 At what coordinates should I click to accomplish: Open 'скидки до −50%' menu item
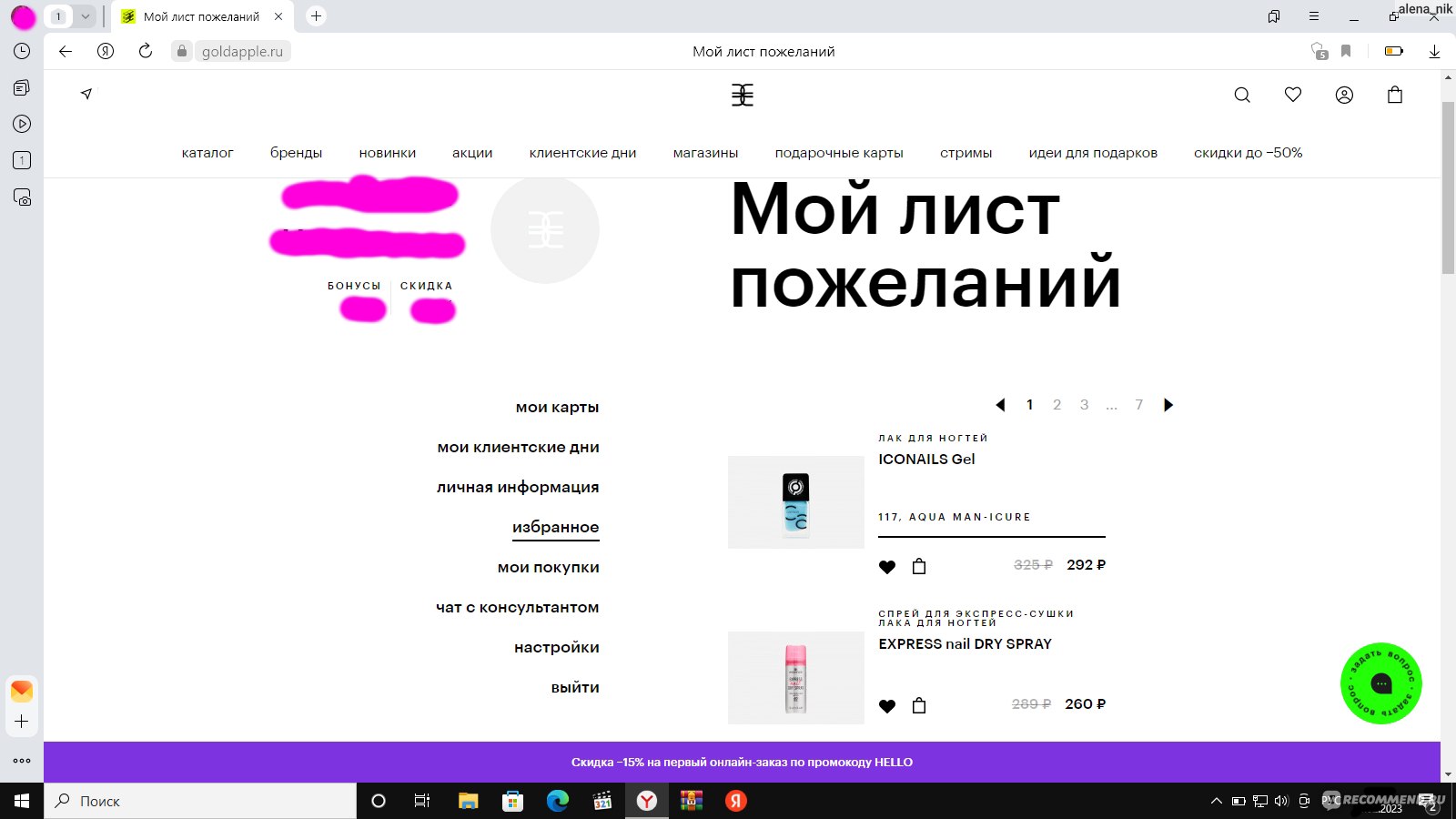[1248, 153]
